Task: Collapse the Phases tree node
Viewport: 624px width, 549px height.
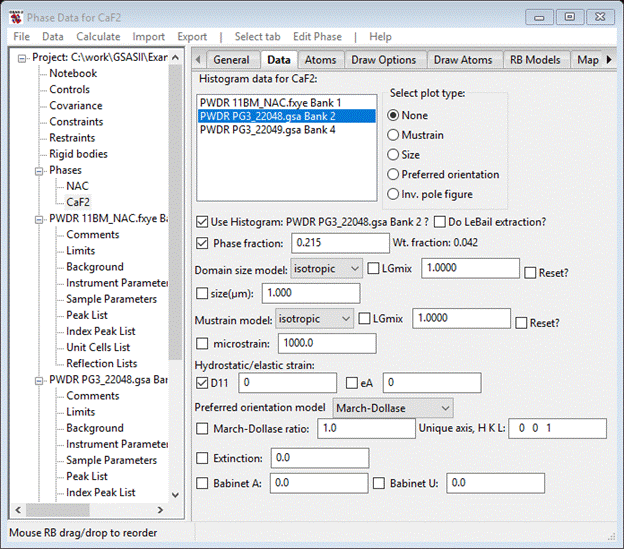Action: (x=39, y=170)
